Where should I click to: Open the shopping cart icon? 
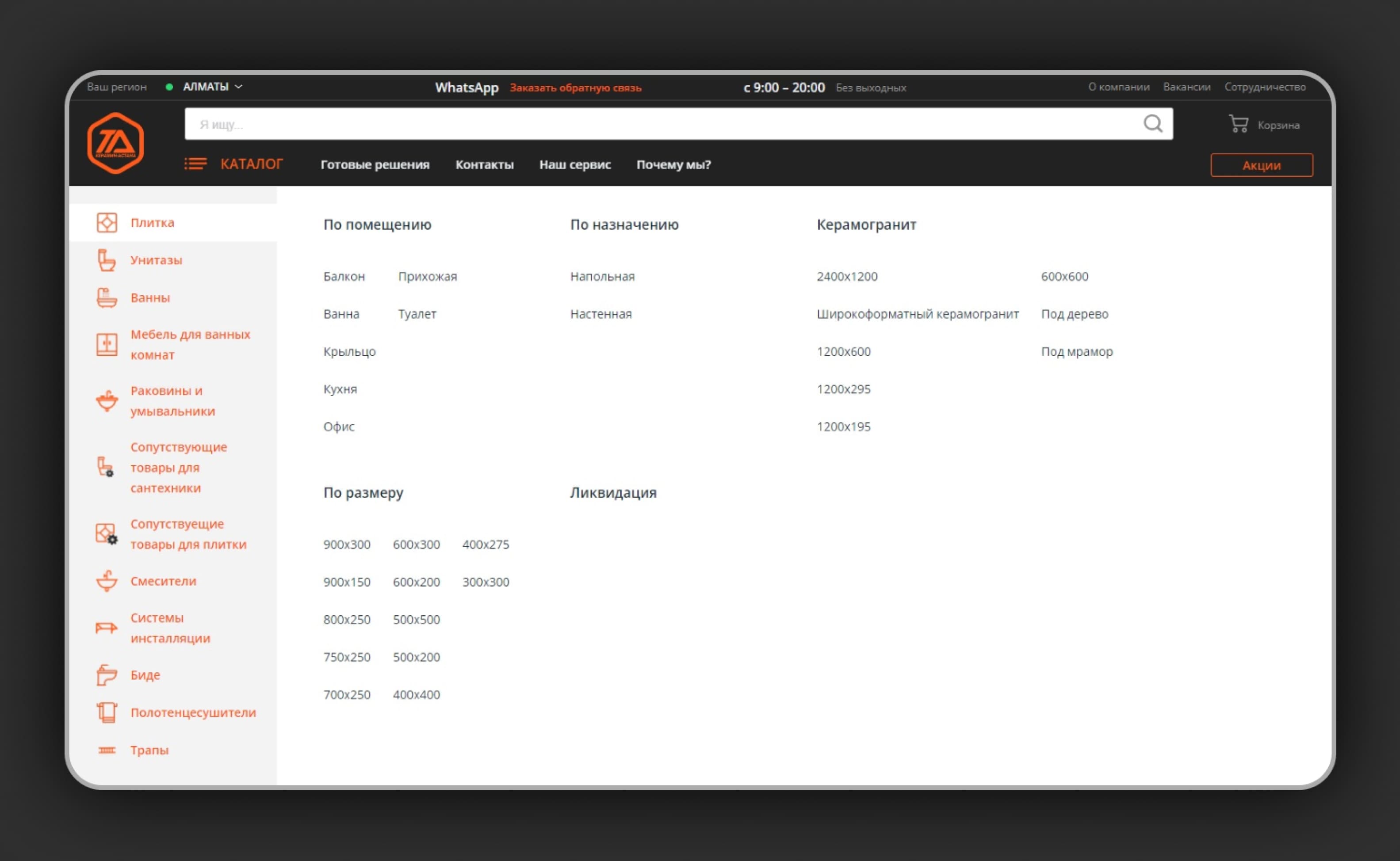coord(1238,124)
